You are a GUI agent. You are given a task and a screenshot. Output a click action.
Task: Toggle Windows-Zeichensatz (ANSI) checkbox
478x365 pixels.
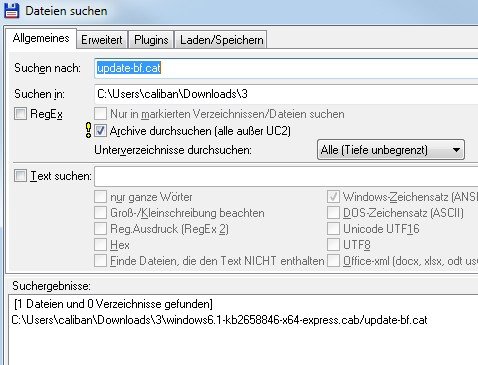pyautogui.click(x=333, y=197)
